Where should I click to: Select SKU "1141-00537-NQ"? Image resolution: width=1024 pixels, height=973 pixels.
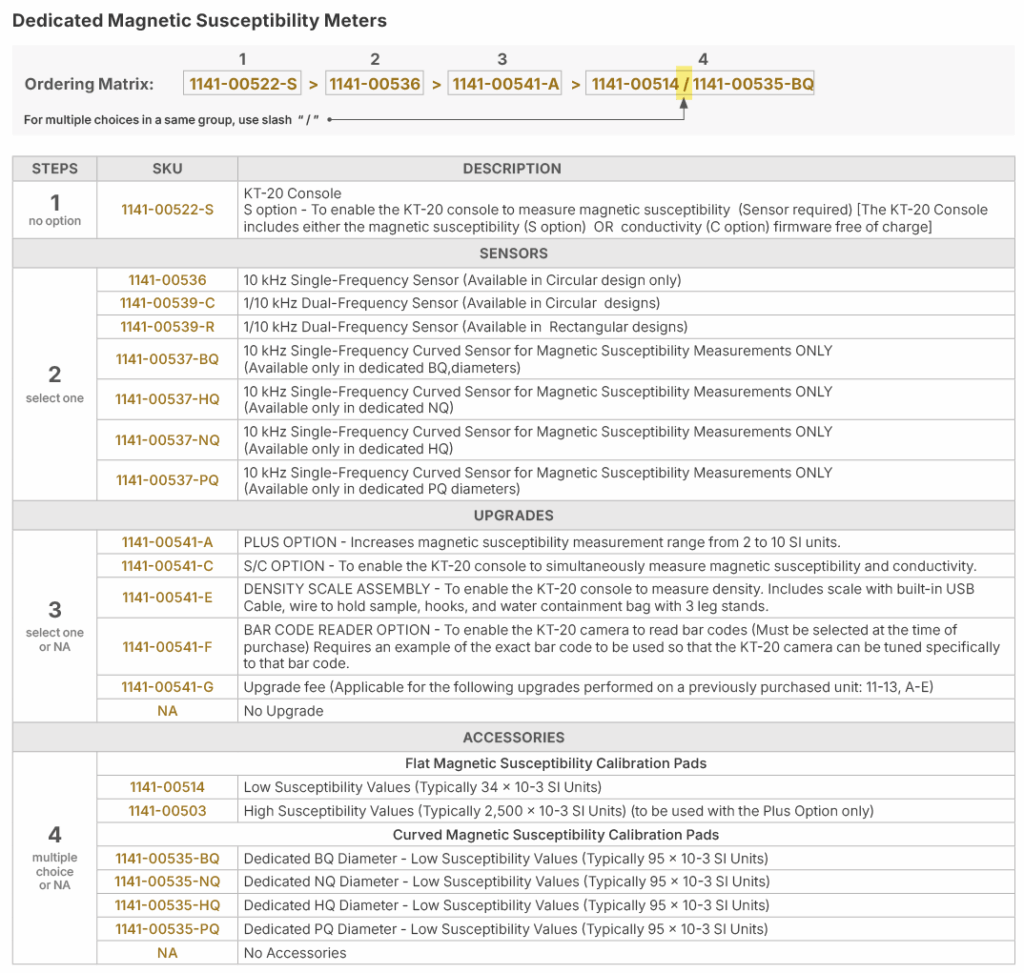(167, 440)
